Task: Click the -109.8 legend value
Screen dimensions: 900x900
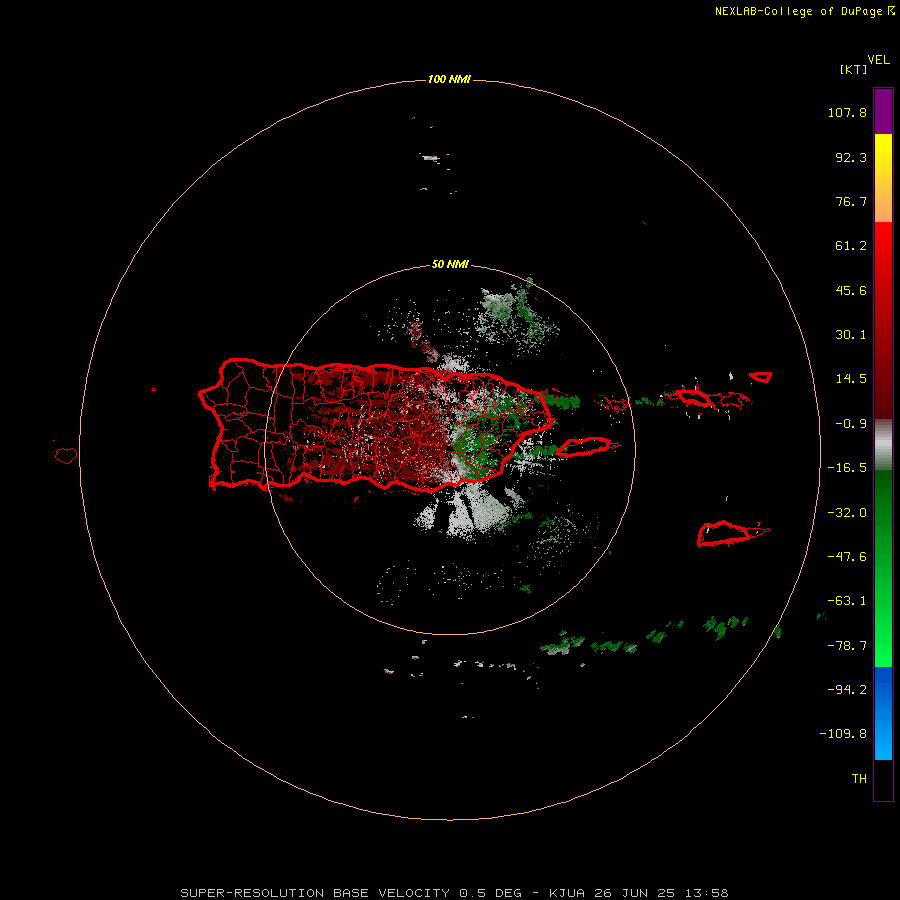Action: tap(843, 734)
